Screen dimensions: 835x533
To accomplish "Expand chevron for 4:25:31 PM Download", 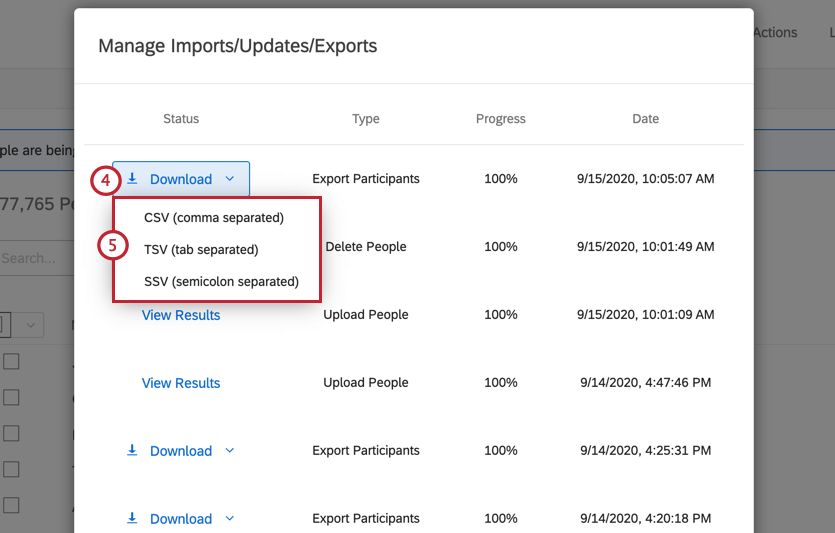I will click(230, 451).
